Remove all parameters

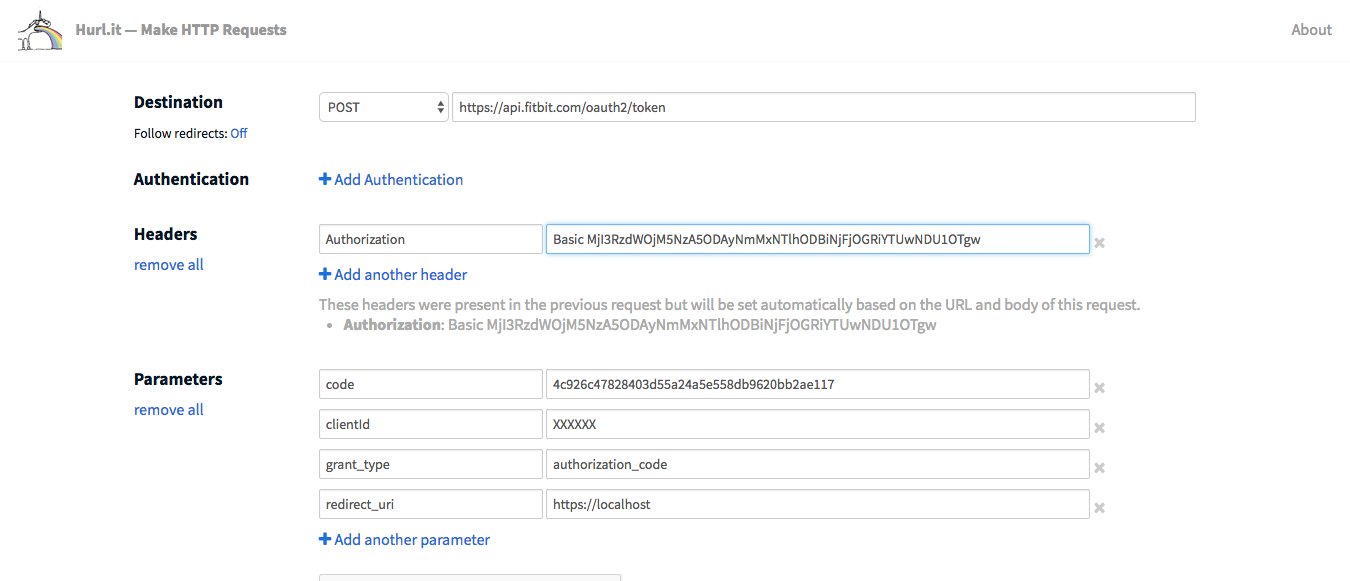(169, 410)
